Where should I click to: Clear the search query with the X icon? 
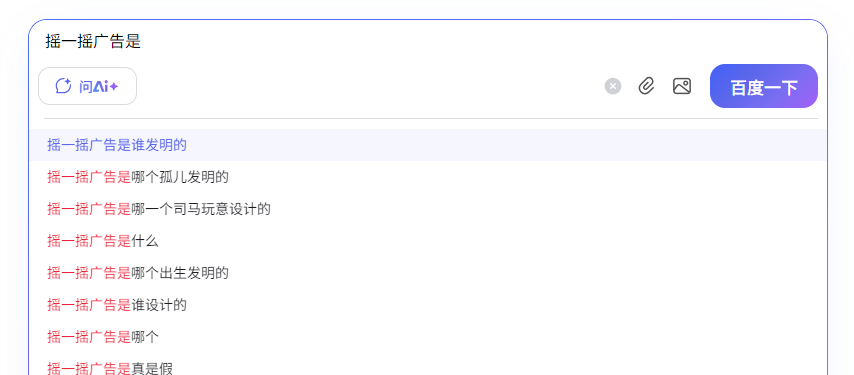[613, 86]
